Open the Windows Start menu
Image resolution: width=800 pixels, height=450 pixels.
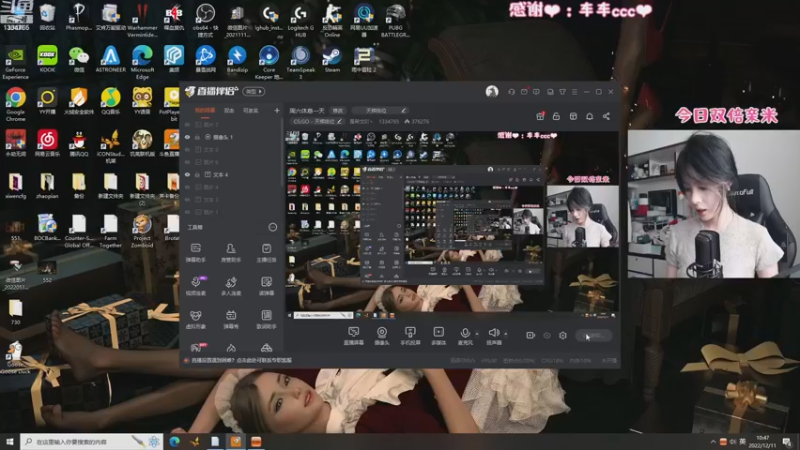pyautogui.click(x=9, y=441)
